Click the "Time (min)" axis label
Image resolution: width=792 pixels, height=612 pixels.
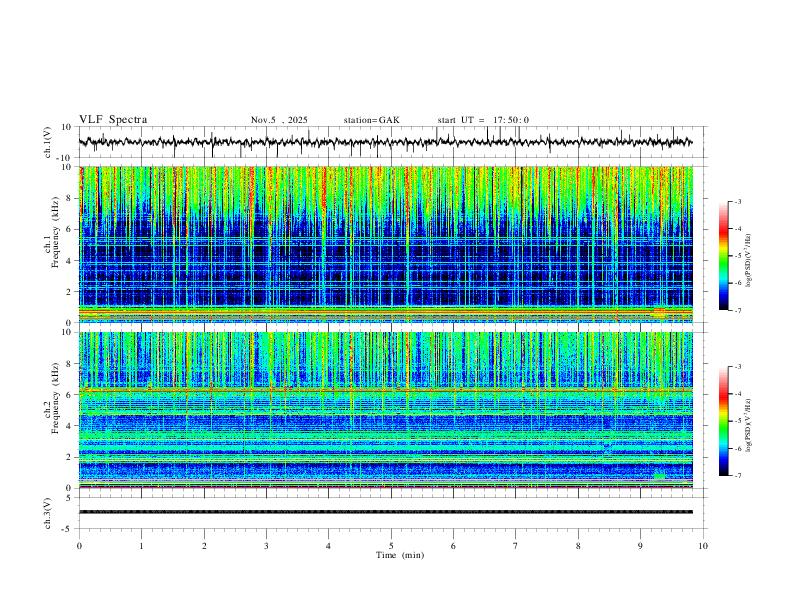400,555
